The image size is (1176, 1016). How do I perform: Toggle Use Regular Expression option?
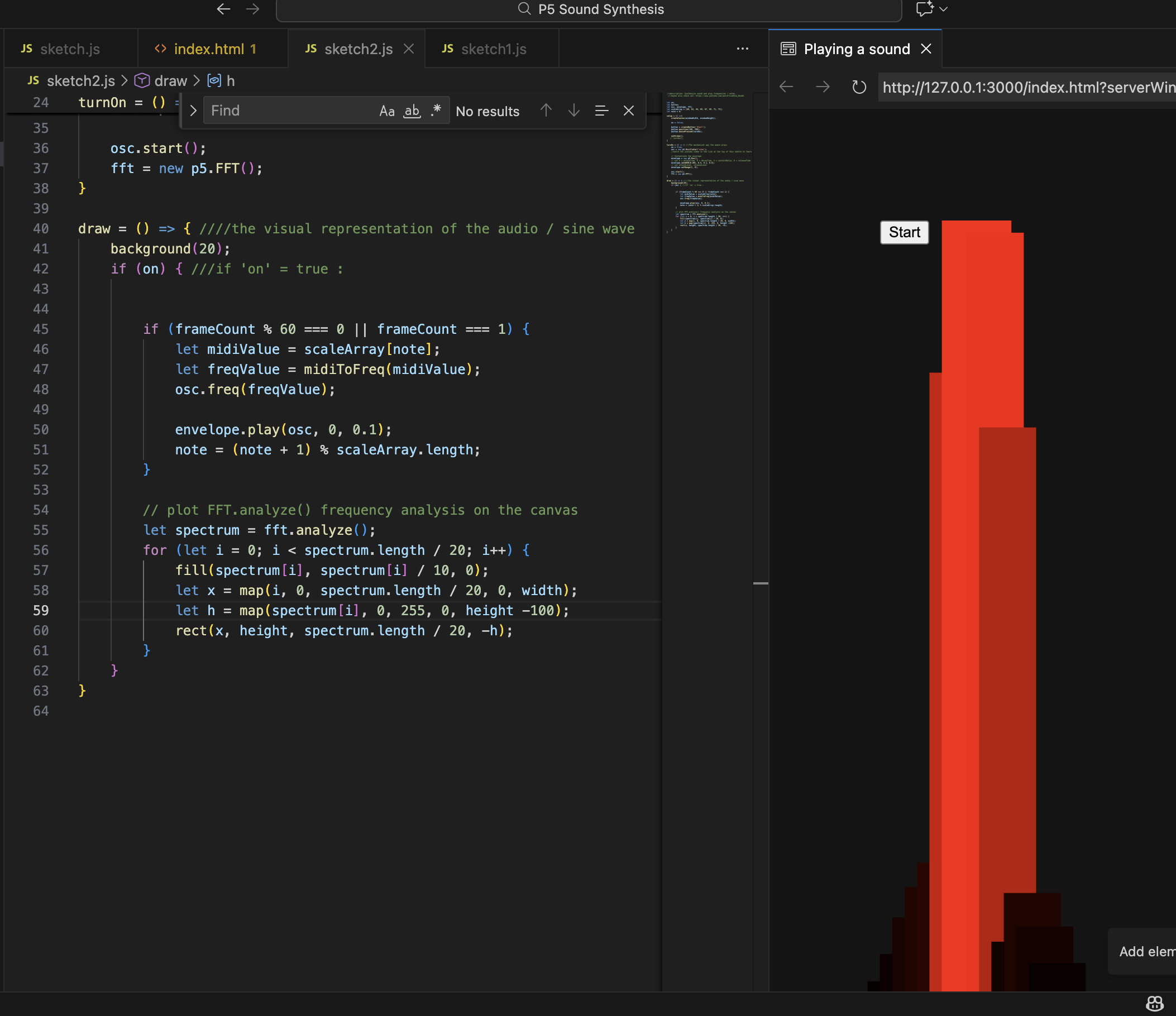coord(436,110)
